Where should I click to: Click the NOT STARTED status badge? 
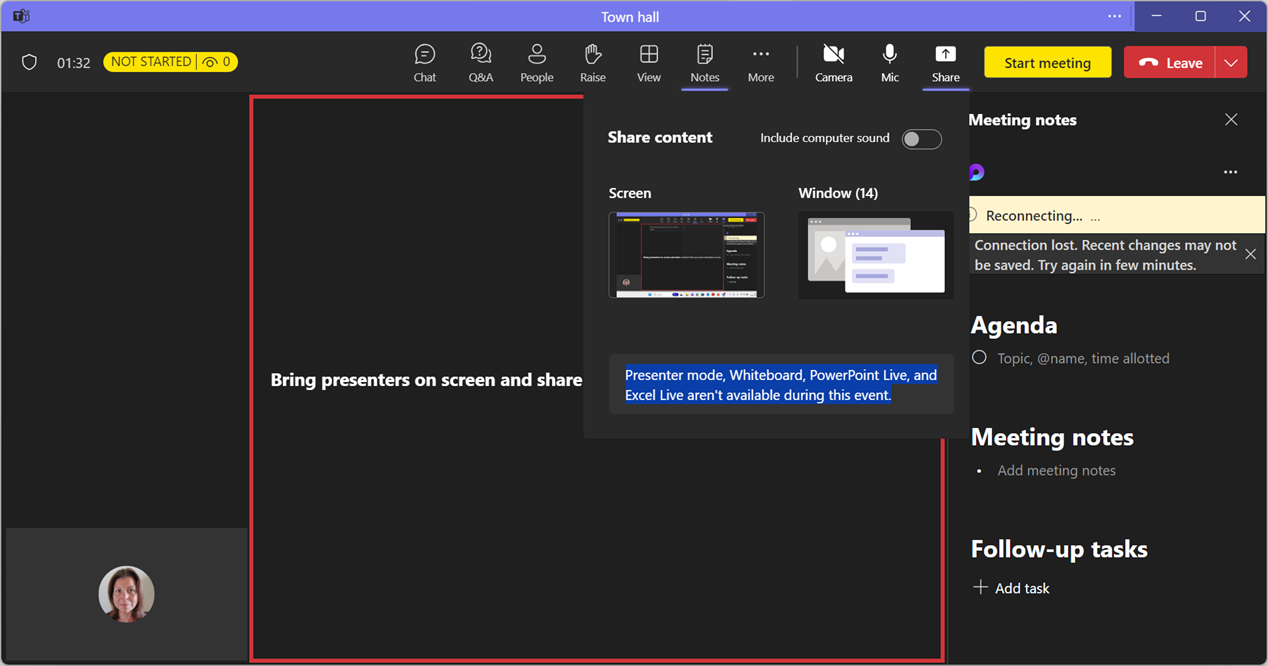point(151,62)
